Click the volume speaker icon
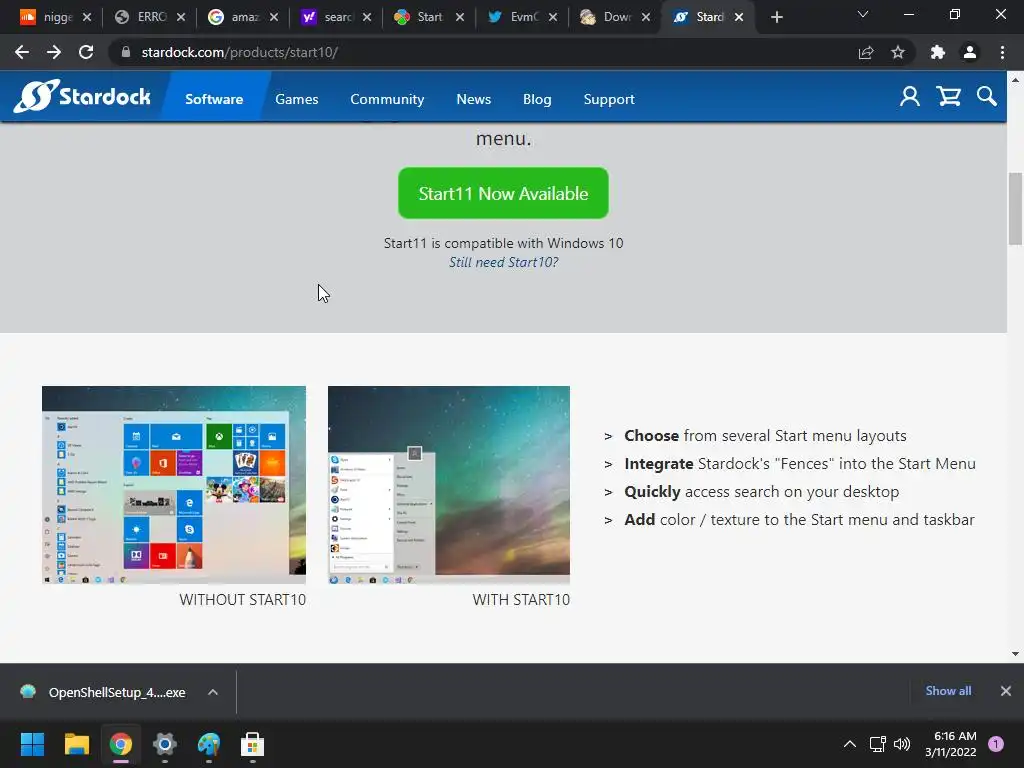The image size is (1024, 768). click(902, 744)
